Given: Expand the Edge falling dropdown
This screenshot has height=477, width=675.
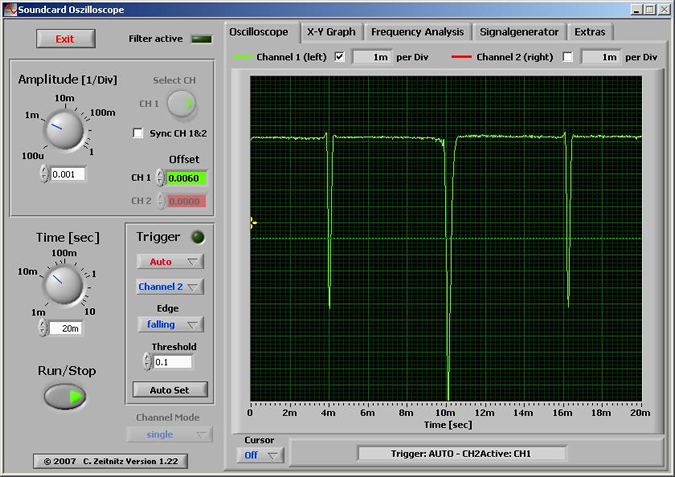Looking at the screenshot, I should pos(169,324).
